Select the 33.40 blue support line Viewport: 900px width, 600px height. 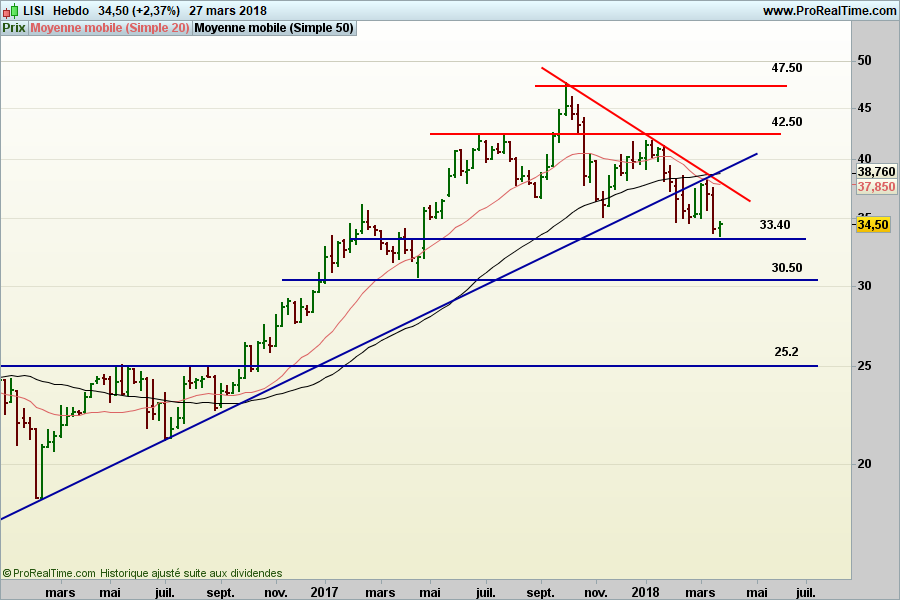point(600,239)
